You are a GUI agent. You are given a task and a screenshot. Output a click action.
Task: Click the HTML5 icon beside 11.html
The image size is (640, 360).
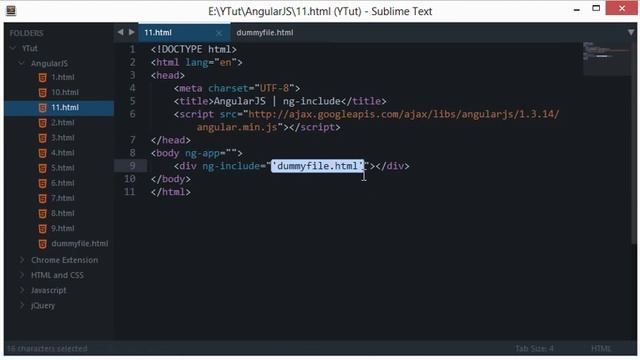pyautogui.click(x=42, y=107)
